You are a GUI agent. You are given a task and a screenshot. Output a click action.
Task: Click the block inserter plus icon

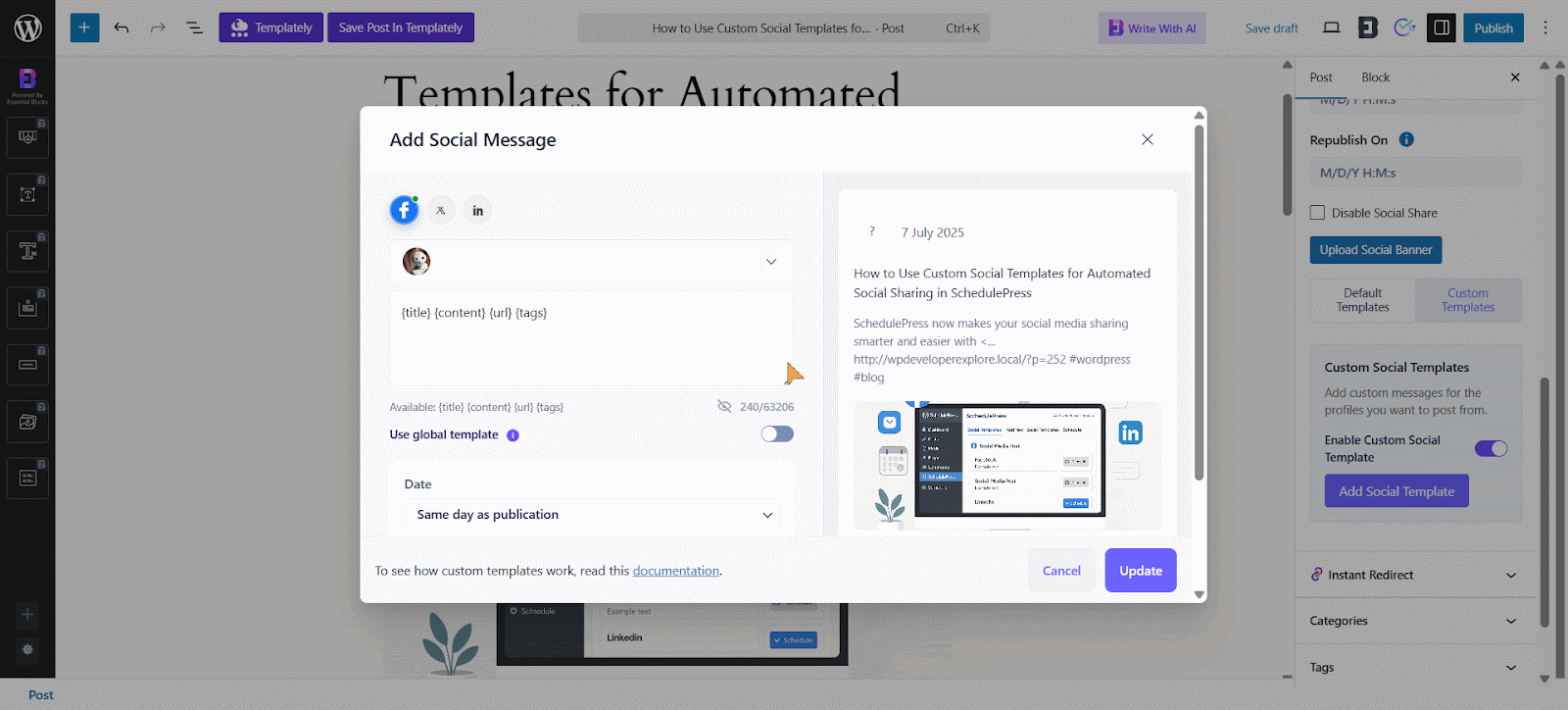[x=84, y=27]
